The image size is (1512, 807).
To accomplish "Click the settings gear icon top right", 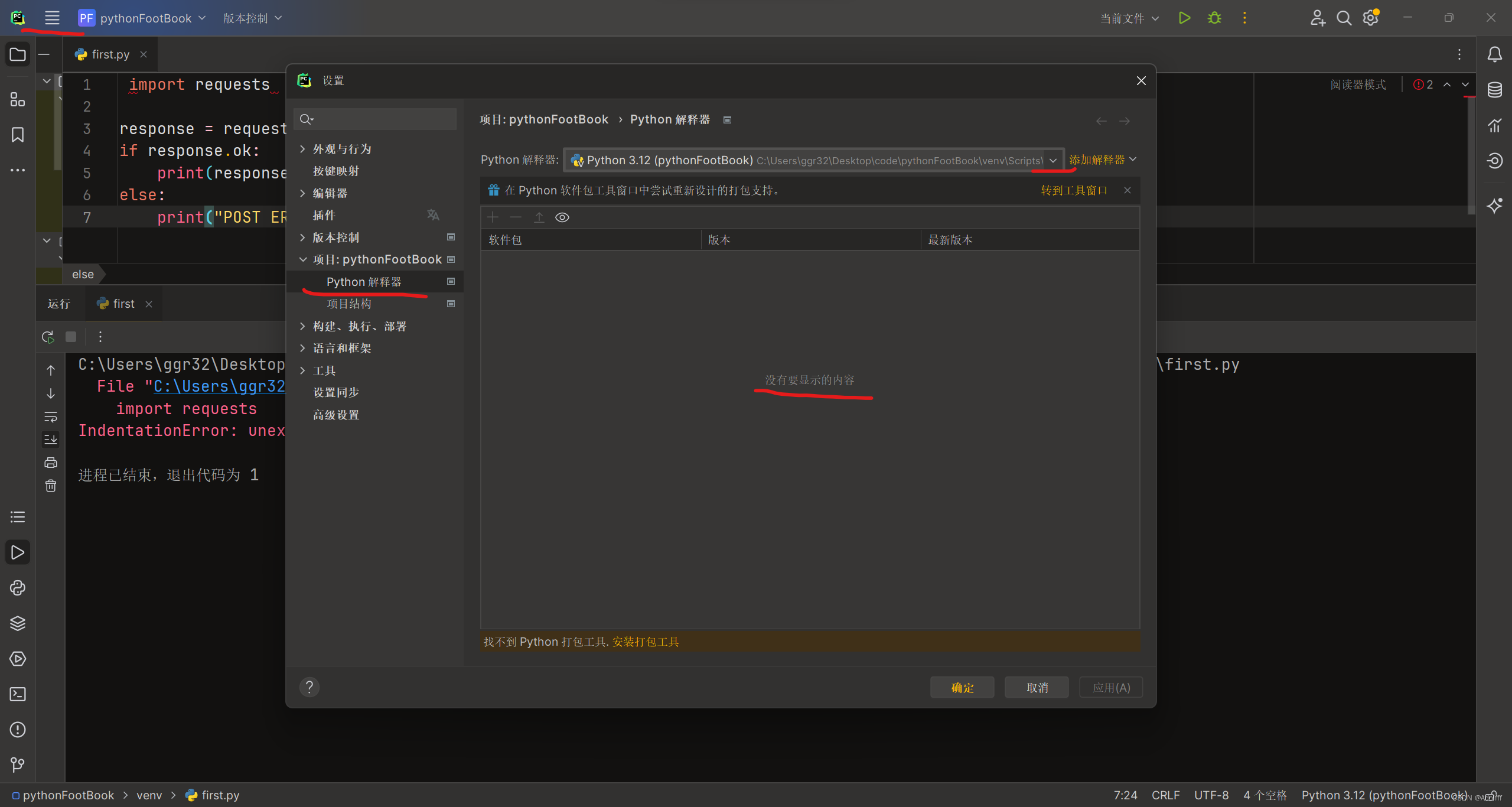I will pos(1370,17).
